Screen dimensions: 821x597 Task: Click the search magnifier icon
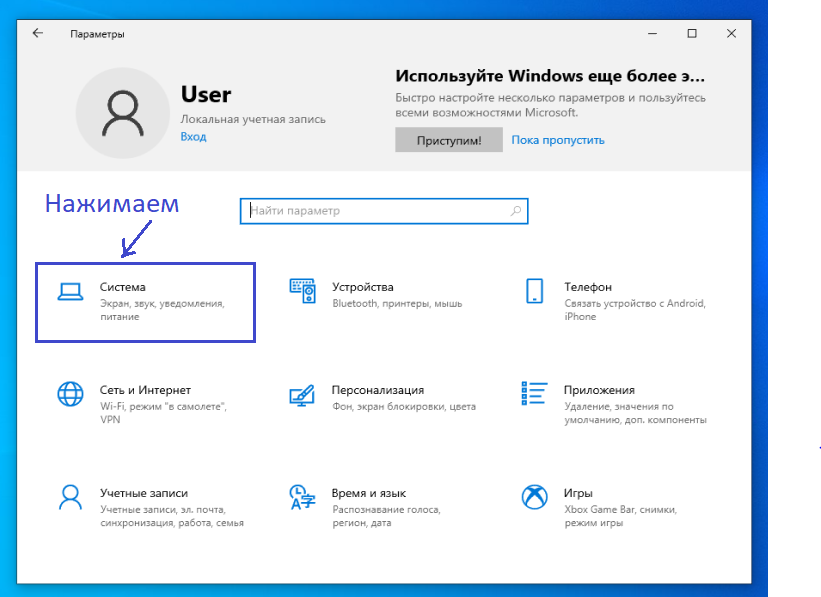click(x=516, y=211)
